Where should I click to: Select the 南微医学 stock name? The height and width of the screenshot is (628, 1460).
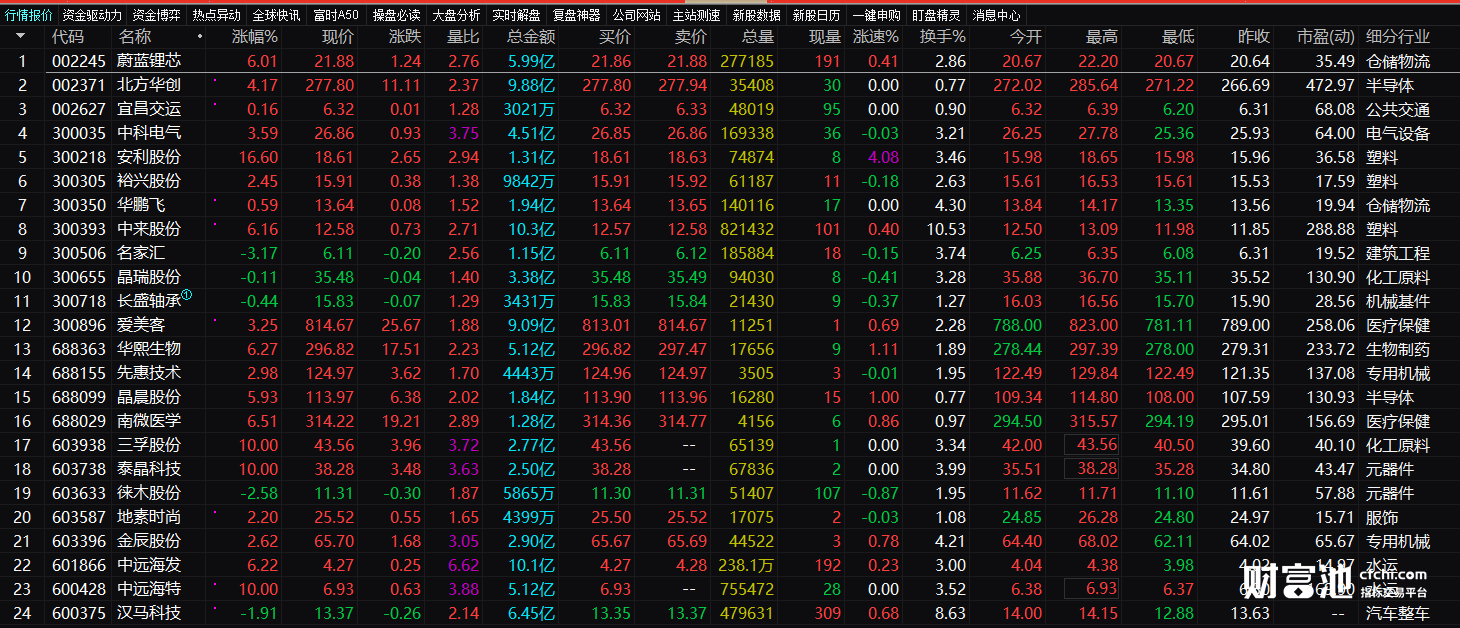pos(150,421)
